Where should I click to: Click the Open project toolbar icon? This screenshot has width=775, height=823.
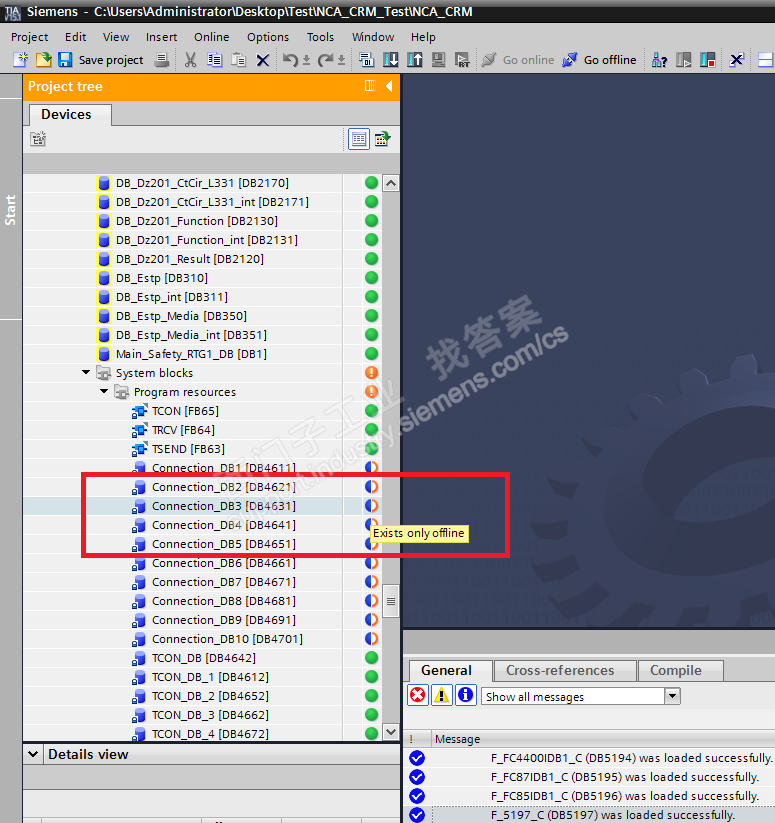pyautogui.click(x=43, y=60)
